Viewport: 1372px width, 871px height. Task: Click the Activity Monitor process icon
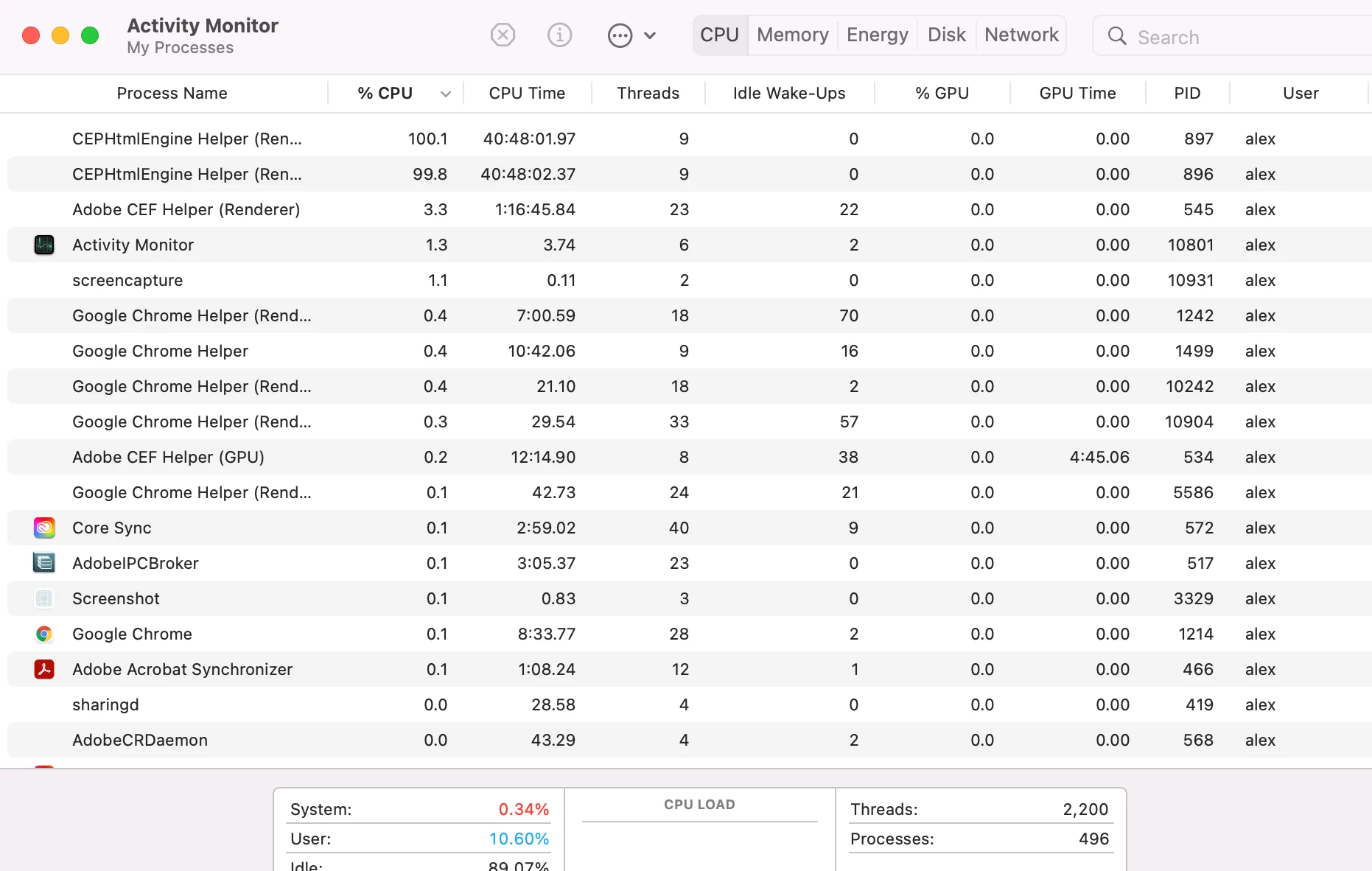click(44, 245)
